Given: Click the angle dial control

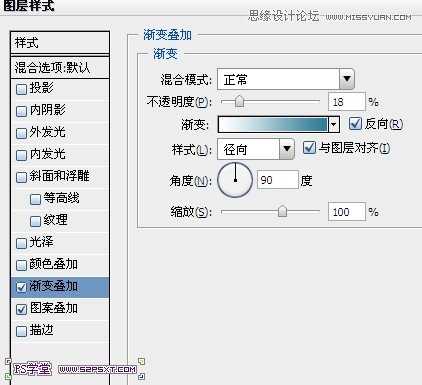Looking at the screenshot, I should coord(235,180).
